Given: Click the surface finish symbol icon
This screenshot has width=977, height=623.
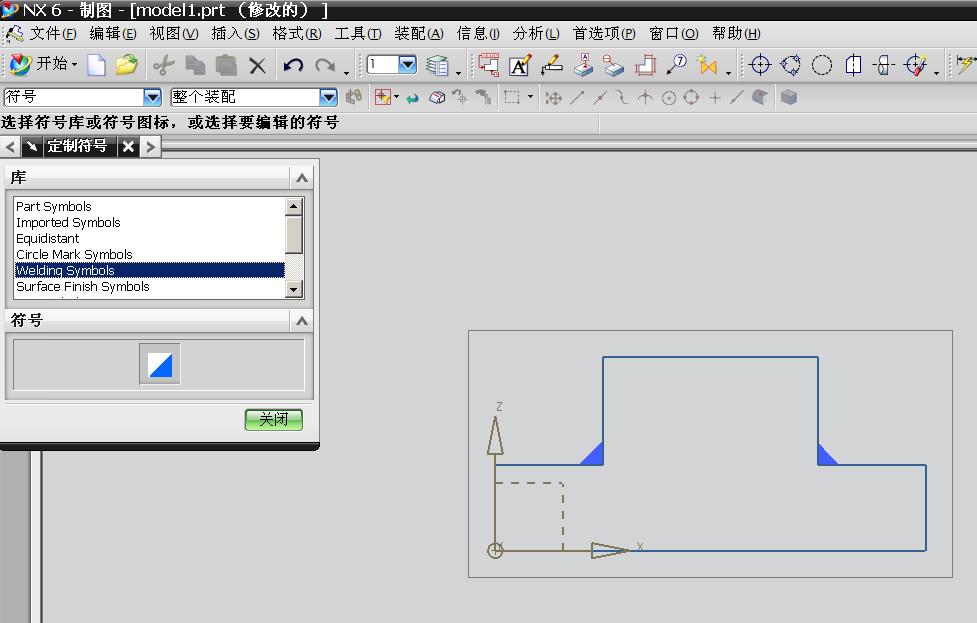Looking at the screenshot, I should (x=646, y=65).
